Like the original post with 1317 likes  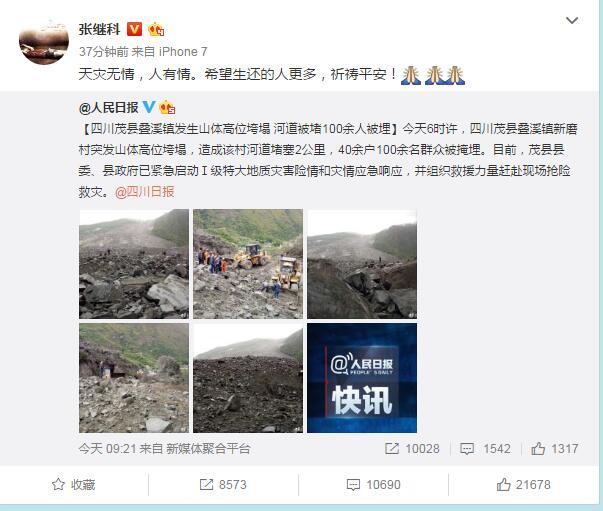(x=555, y=449)
